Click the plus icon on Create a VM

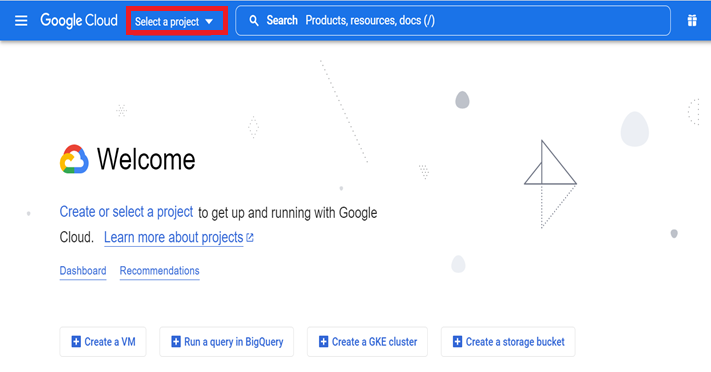click(76, 342)
